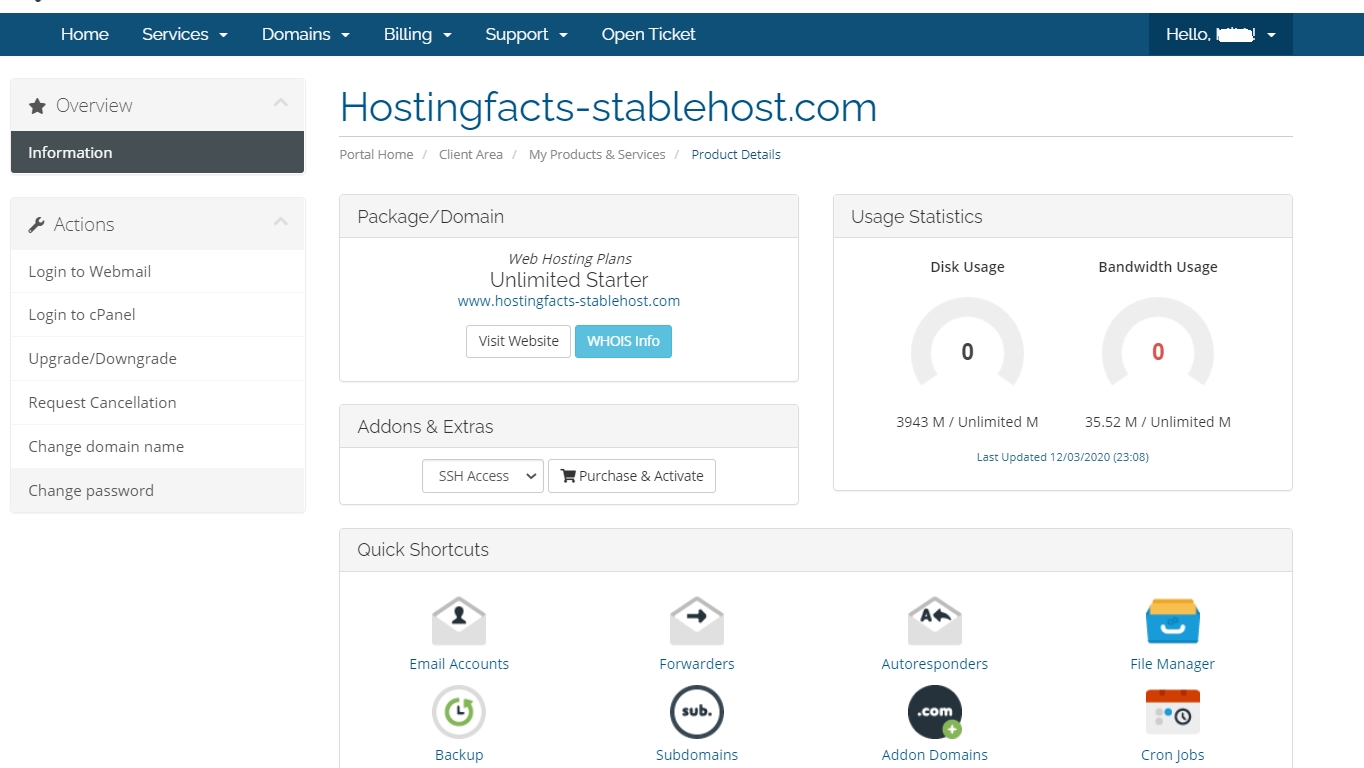Click the Email Accounts link text
The image size is (1364, 768).
[459, 664]
